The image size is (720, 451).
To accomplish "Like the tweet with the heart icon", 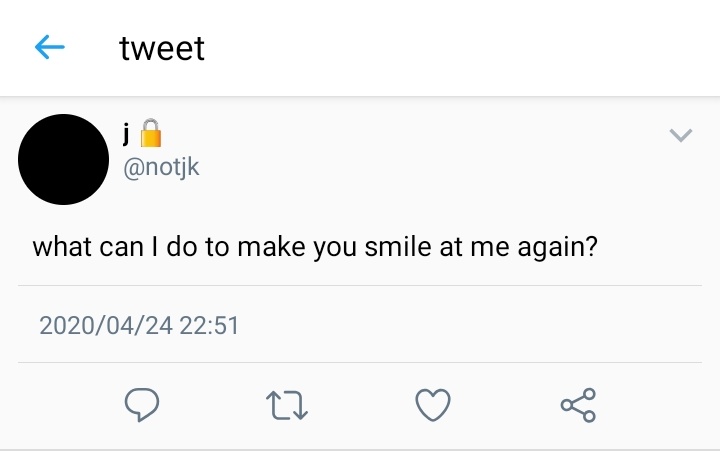I will (432, 405).
